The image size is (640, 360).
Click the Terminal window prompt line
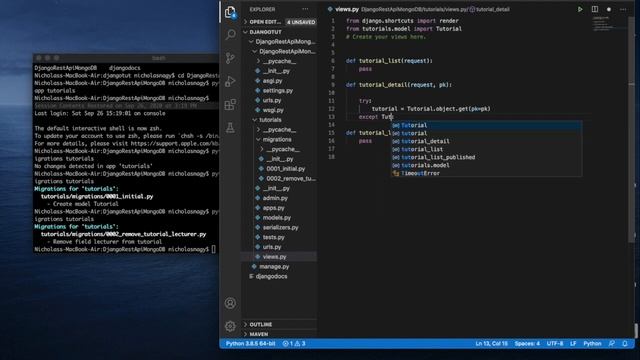pyautogui.click(x=126, y=249)
